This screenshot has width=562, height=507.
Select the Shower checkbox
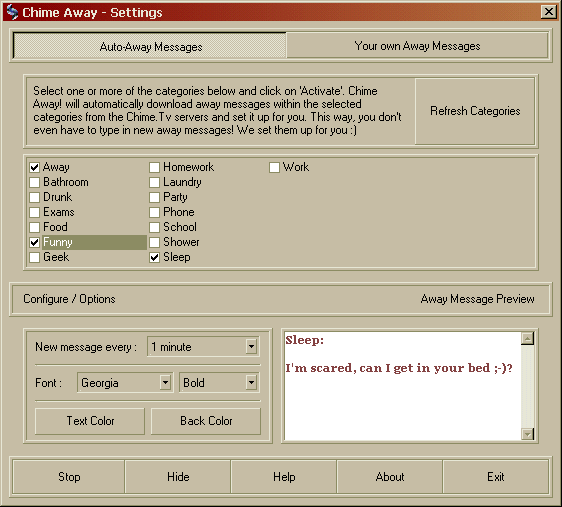point(154,243)
